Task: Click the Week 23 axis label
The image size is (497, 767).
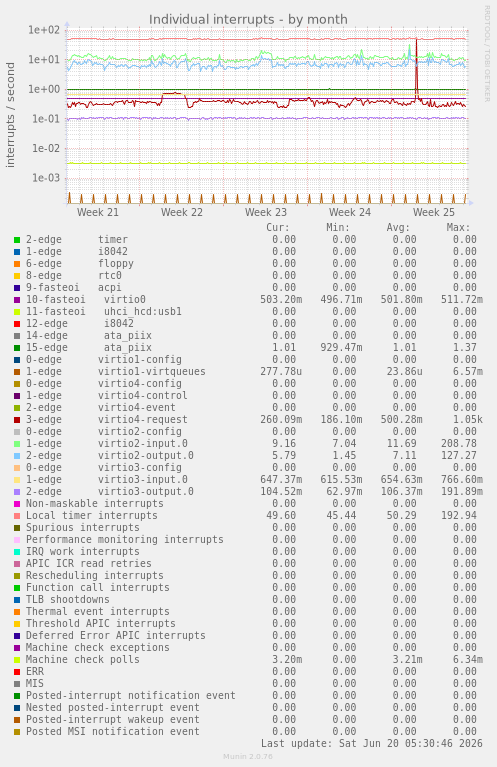Action: (266, 212)
